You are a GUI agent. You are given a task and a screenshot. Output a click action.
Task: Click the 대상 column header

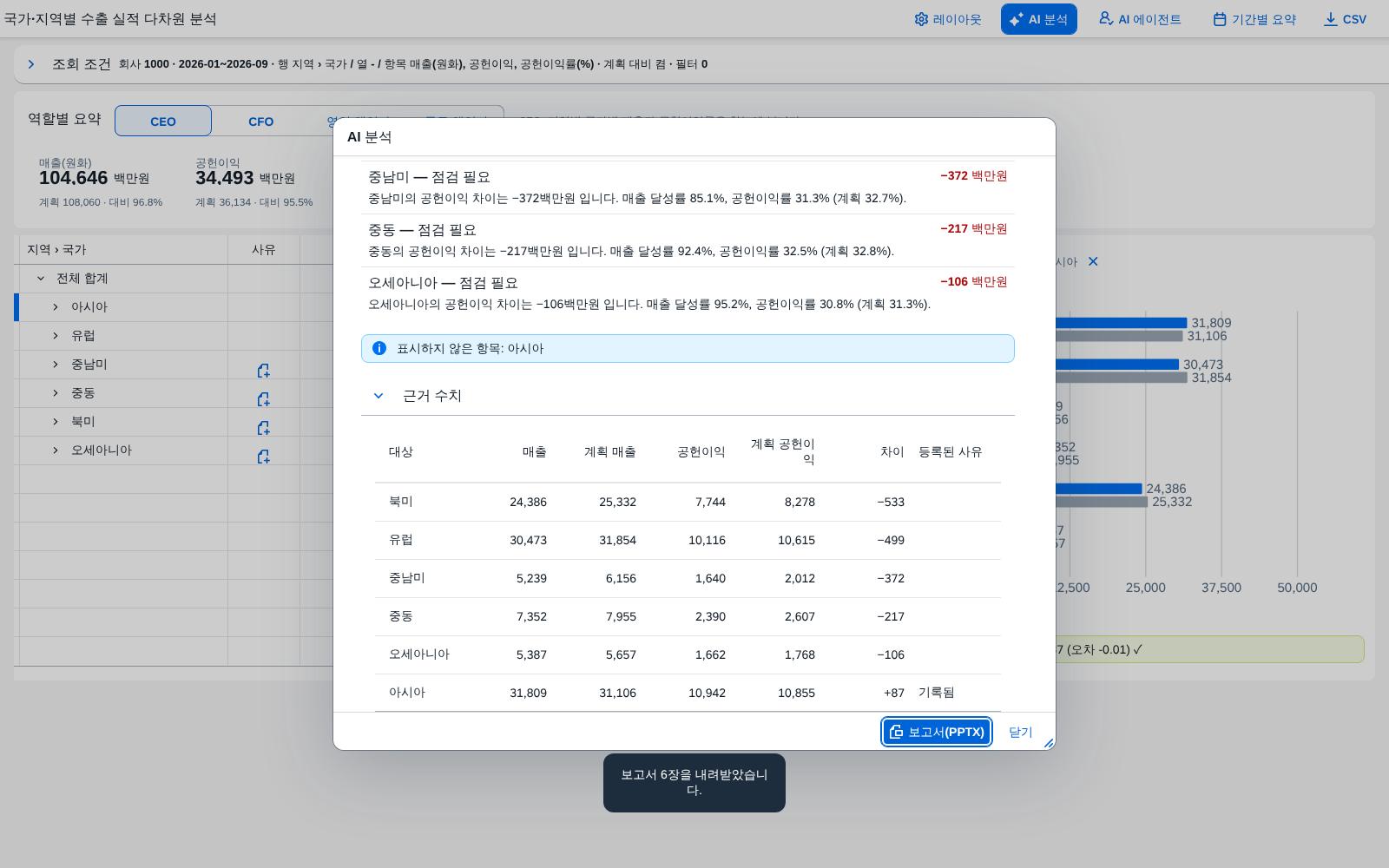[401, 451]
